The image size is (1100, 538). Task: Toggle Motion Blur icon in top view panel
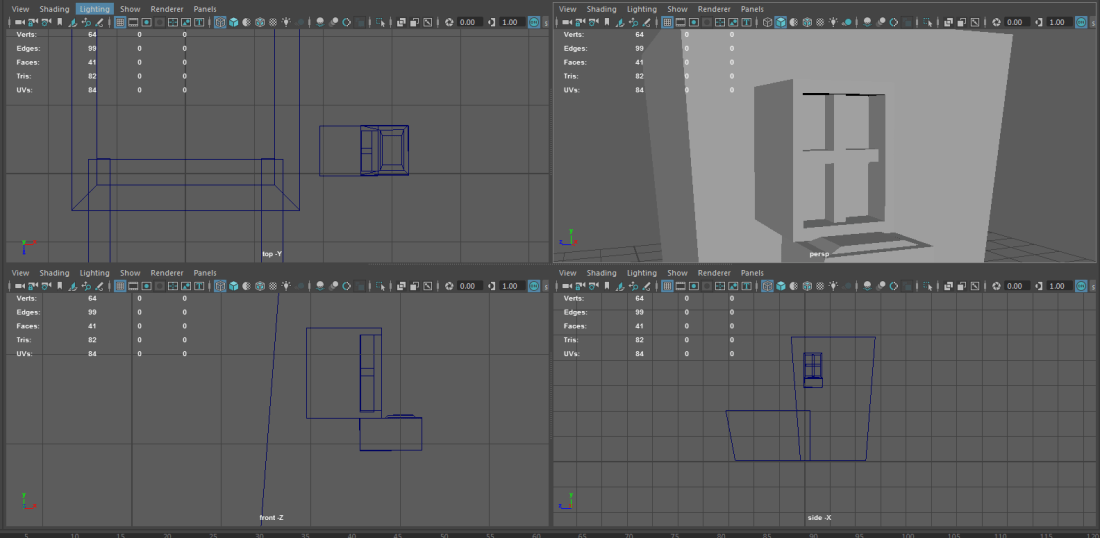click(333, 22)
